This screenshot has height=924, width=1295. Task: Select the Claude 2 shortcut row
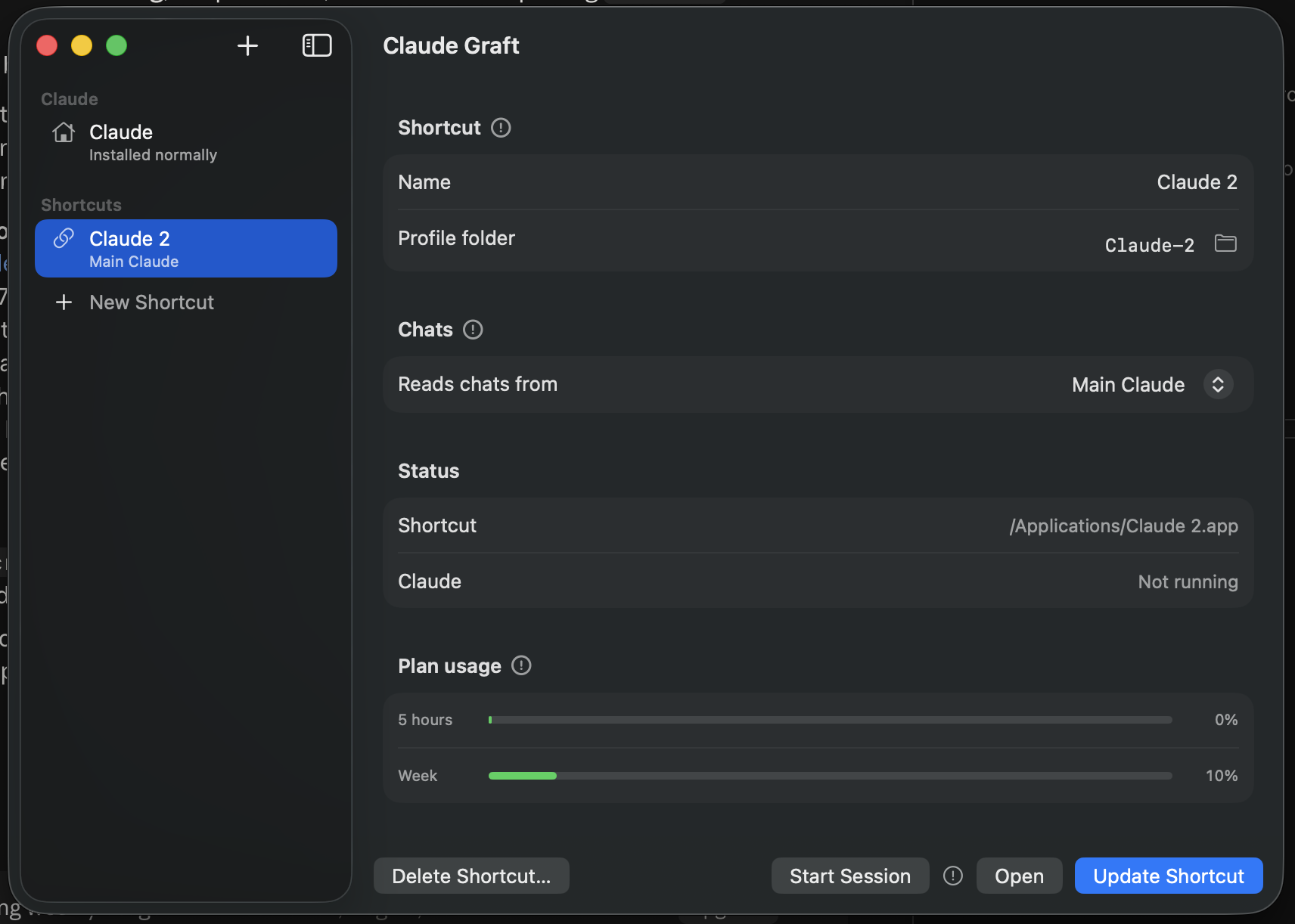click(x=186, y=248)
